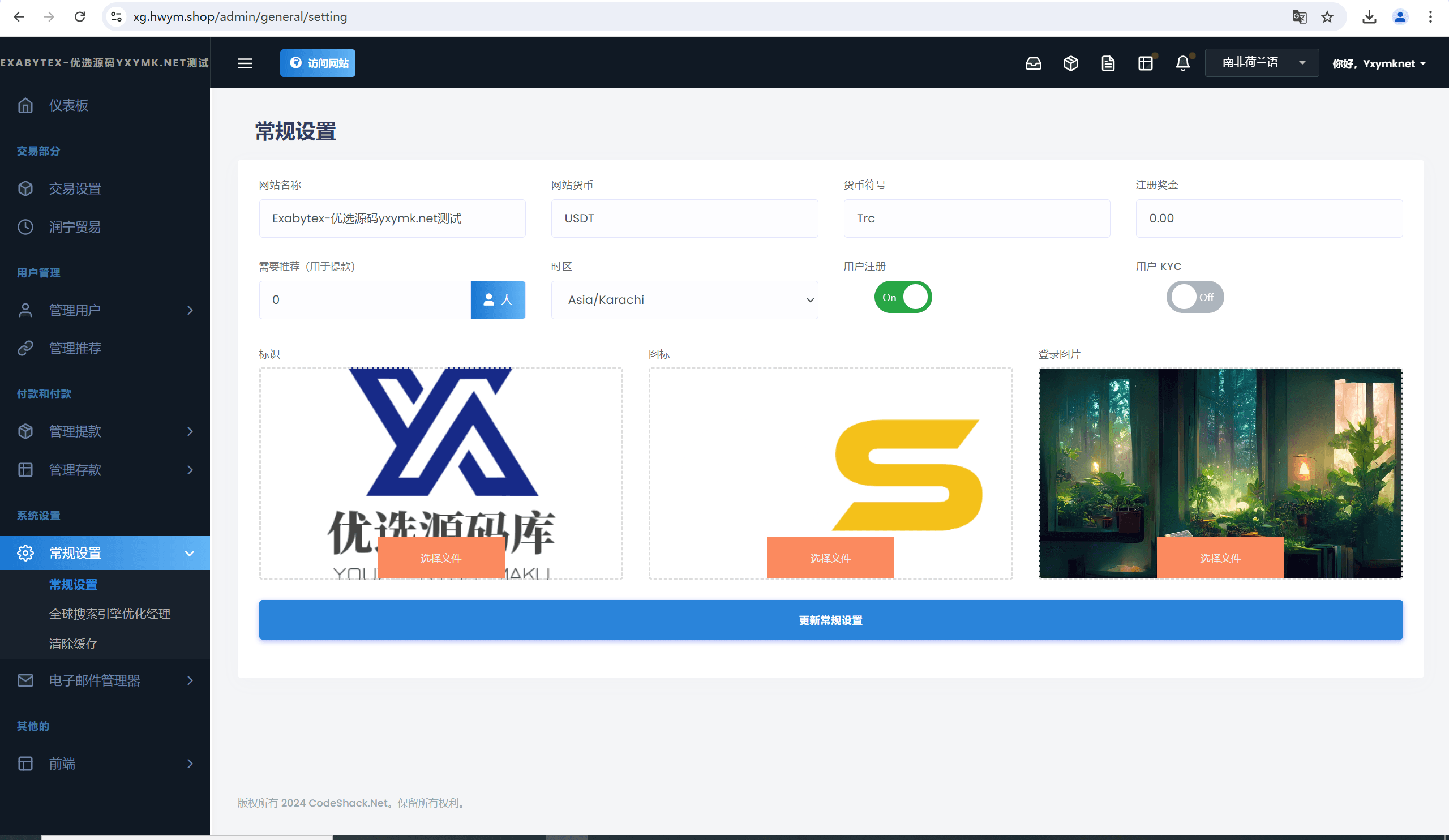Open the 南非荷兰语 language dropdown
This screenshot has height=840, width=1449.
point(1262,63)
